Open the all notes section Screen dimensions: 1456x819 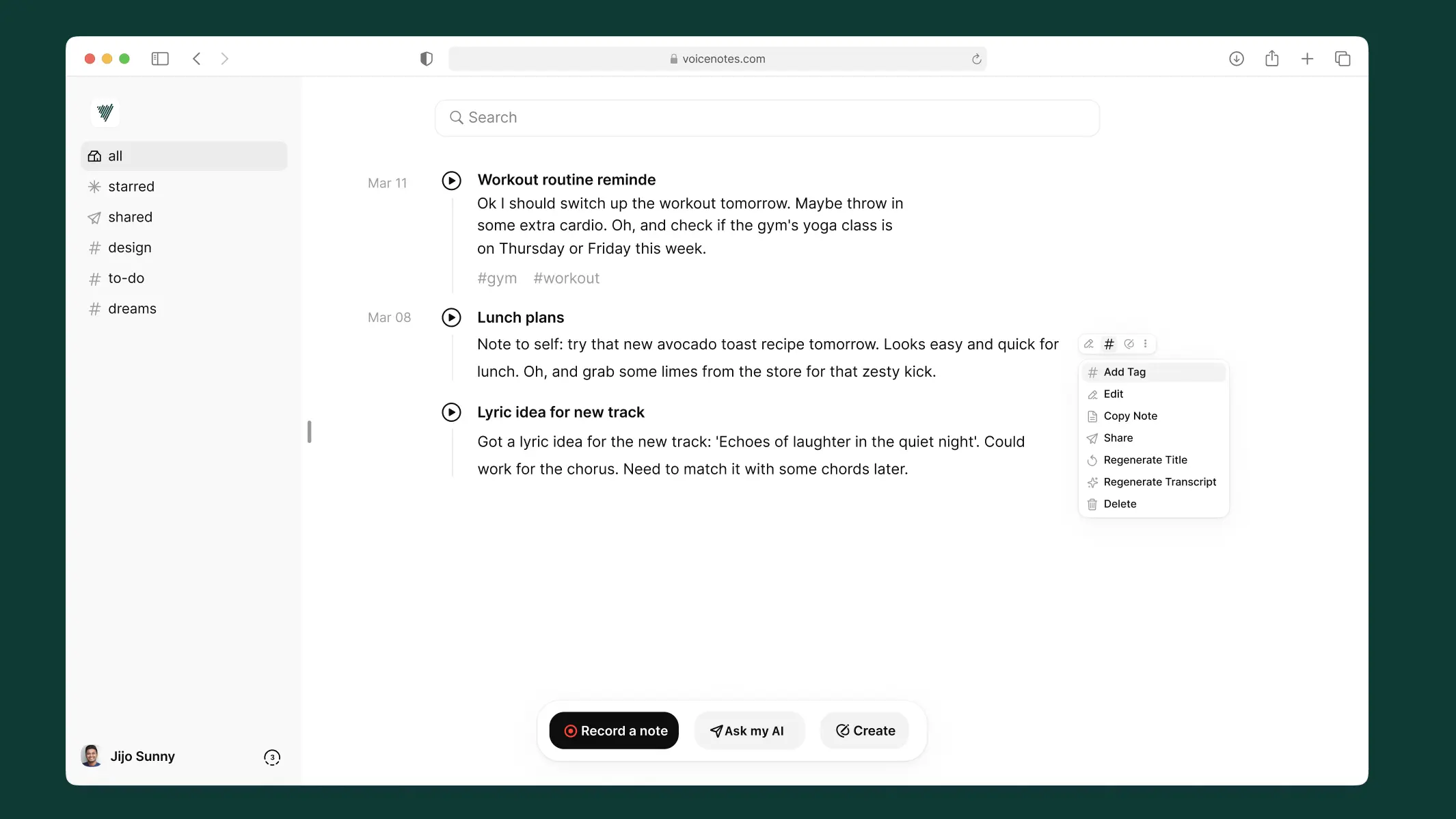pyautogui.click(x=184, y=156)
